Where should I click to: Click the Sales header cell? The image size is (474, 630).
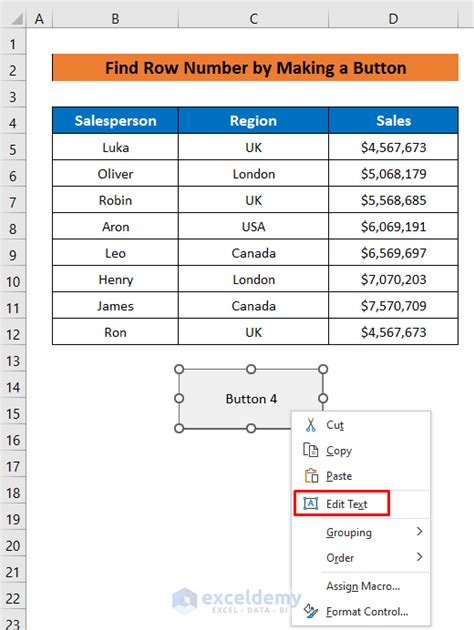click(x=393, y=121)
